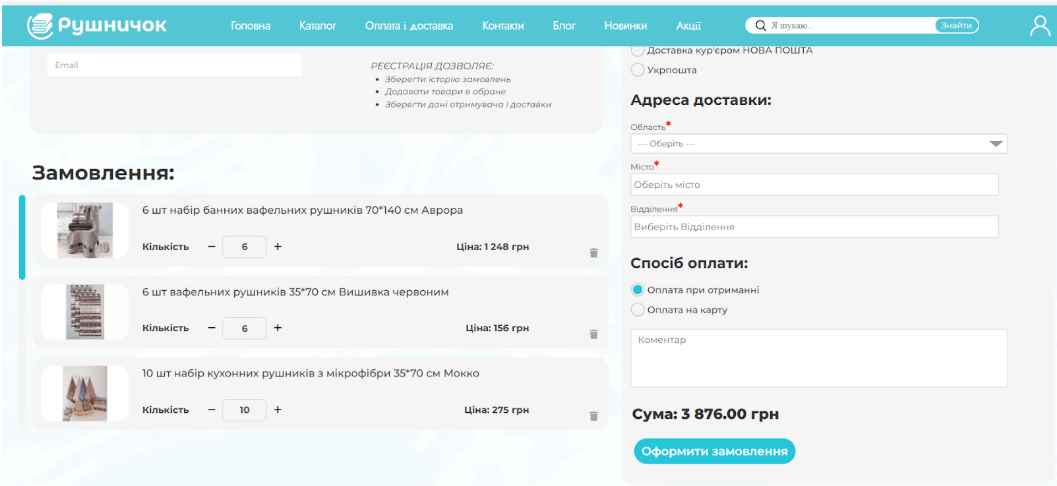Delete the Аврора towel set via trash icon
This screenshot has height=486, width=1057.
point(593,253)
